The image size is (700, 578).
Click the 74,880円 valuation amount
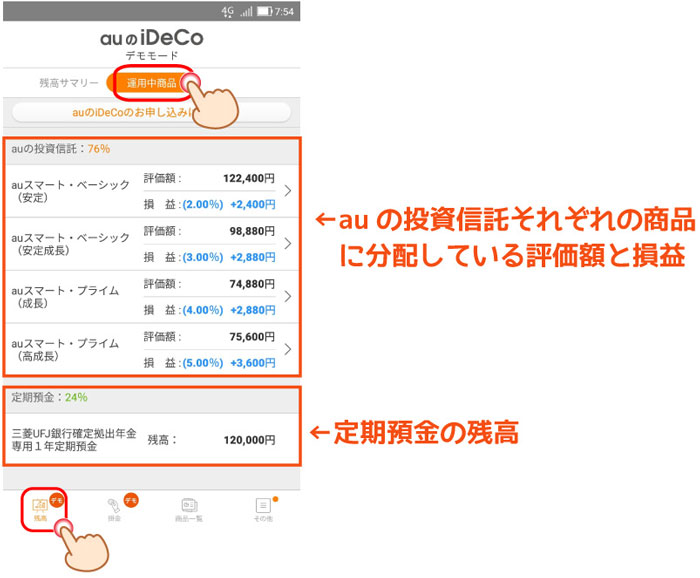252,284
